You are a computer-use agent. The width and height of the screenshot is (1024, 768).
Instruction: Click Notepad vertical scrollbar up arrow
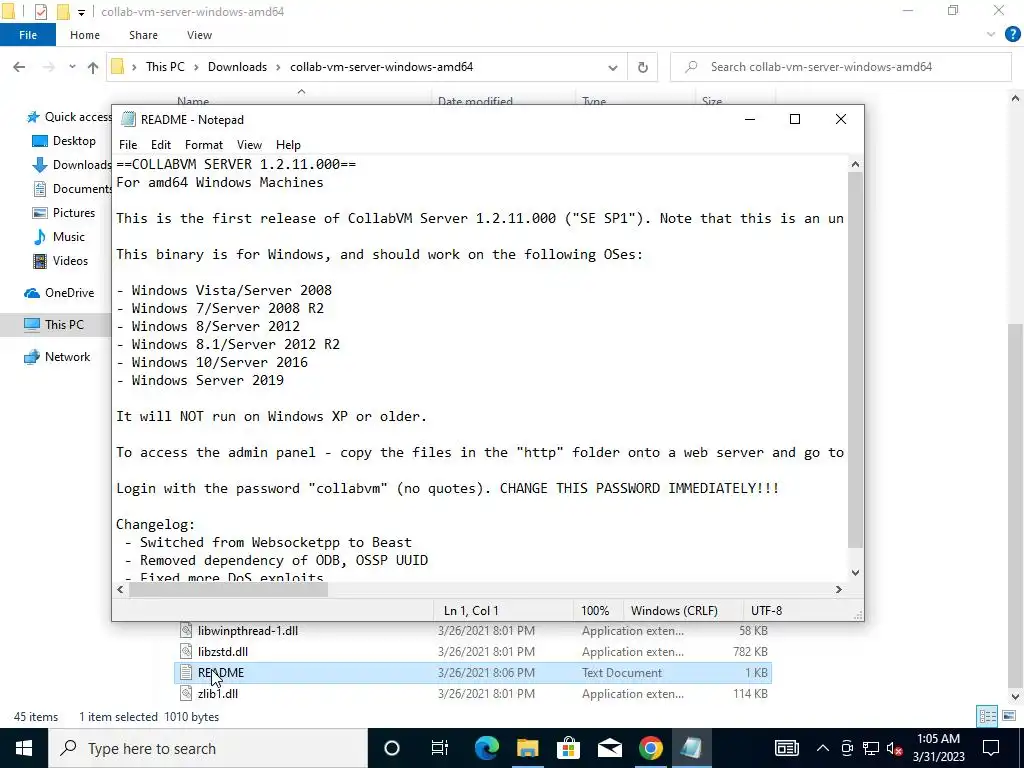click(856, 165)
